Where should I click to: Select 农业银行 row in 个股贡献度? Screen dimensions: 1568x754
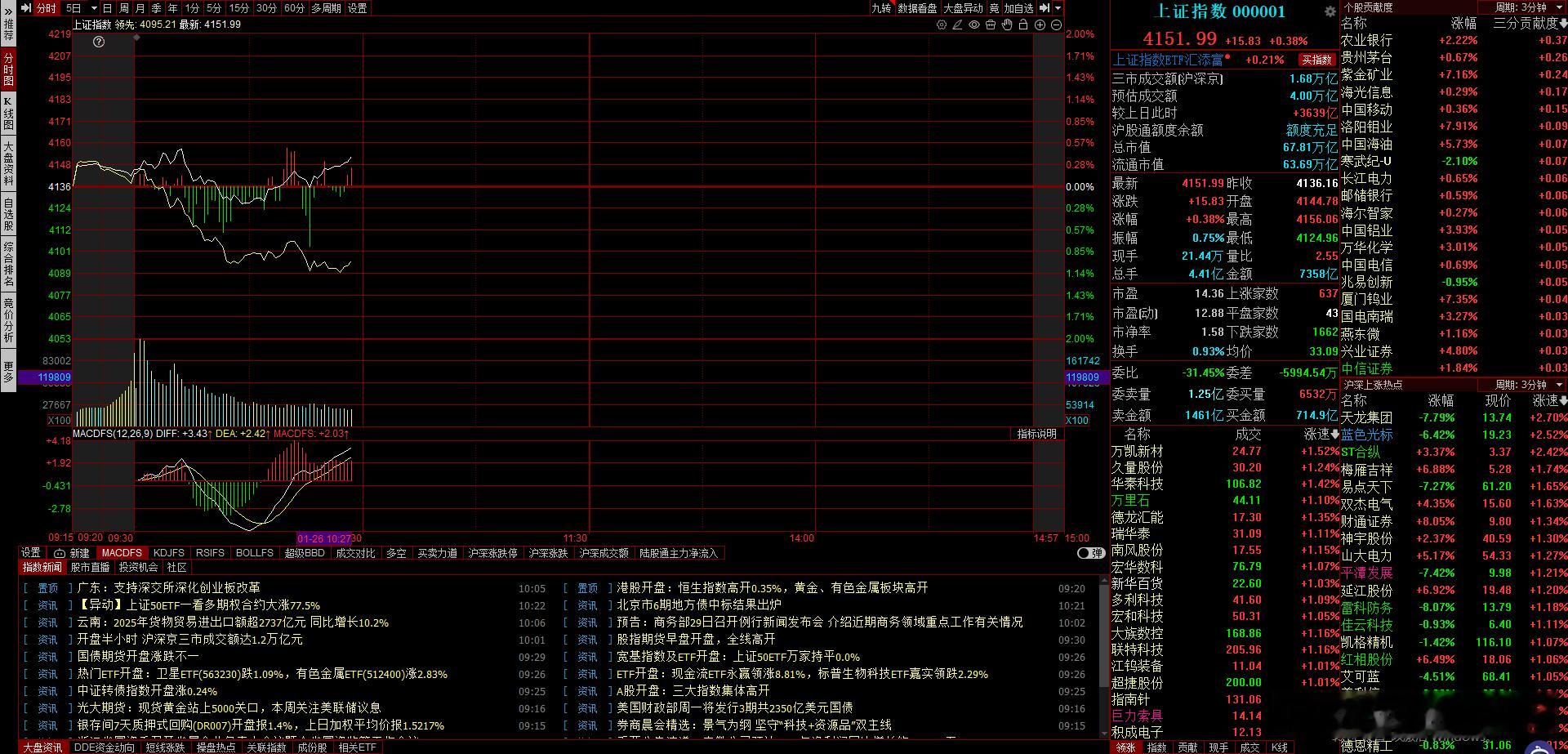1454,40
